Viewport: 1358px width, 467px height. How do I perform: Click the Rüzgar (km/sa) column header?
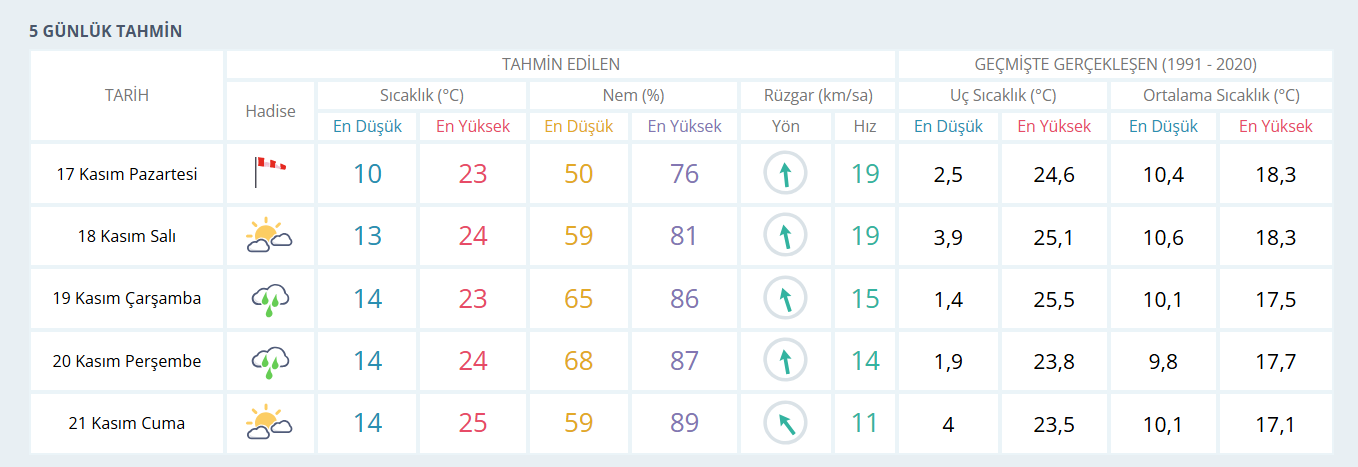pyautogui.click(x=818, y=96)
